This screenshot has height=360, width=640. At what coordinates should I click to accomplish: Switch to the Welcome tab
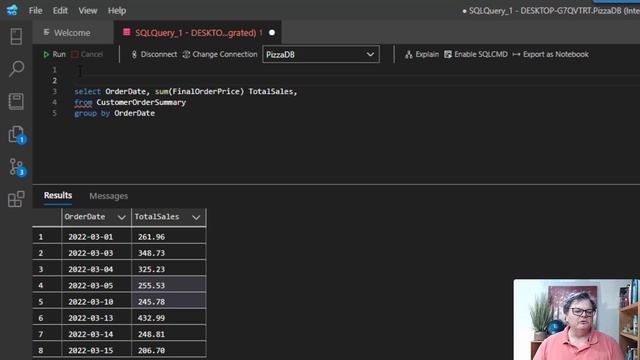point(73,33)
